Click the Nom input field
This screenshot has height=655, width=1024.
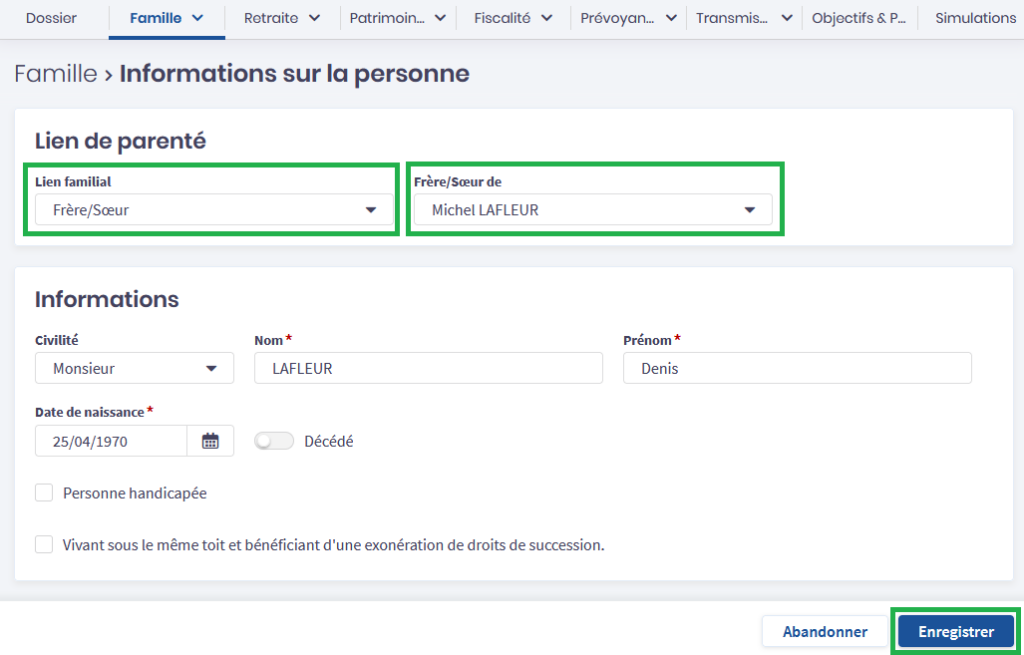[428, 368]
